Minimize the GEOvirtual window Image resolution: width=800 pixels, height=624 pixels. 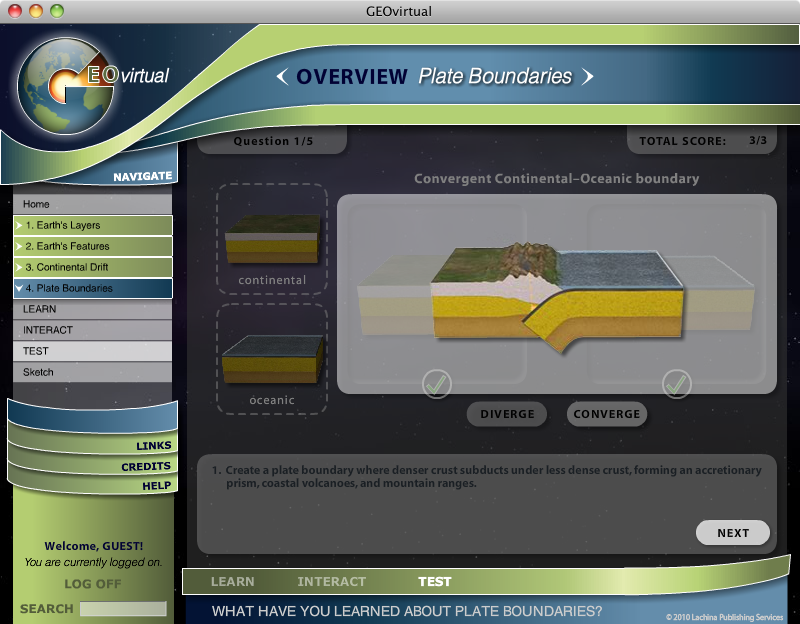(36, 11)
